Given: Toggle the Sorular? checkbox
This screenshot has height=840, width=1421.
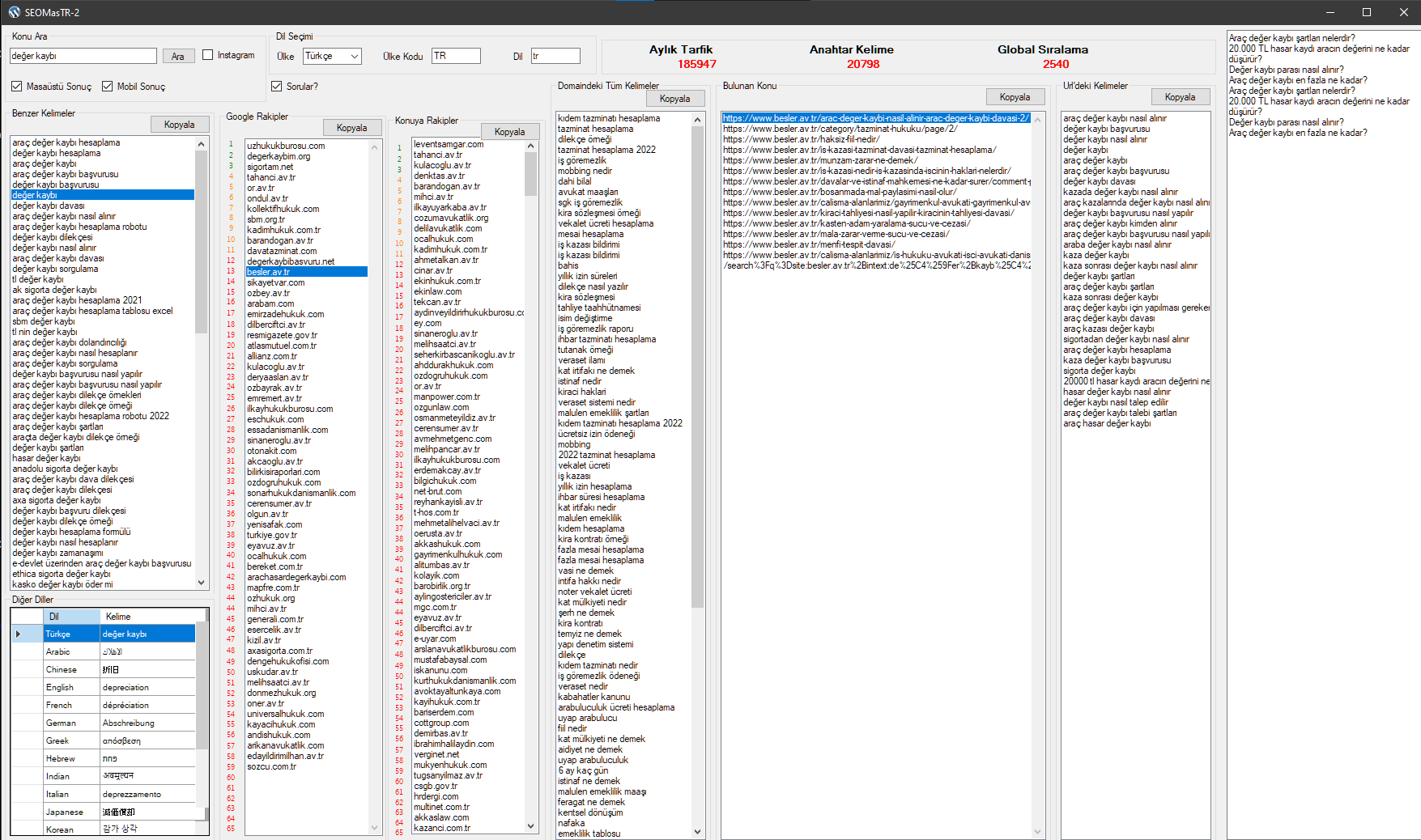Looking at the screenshot, I should [x=276, y=87].
